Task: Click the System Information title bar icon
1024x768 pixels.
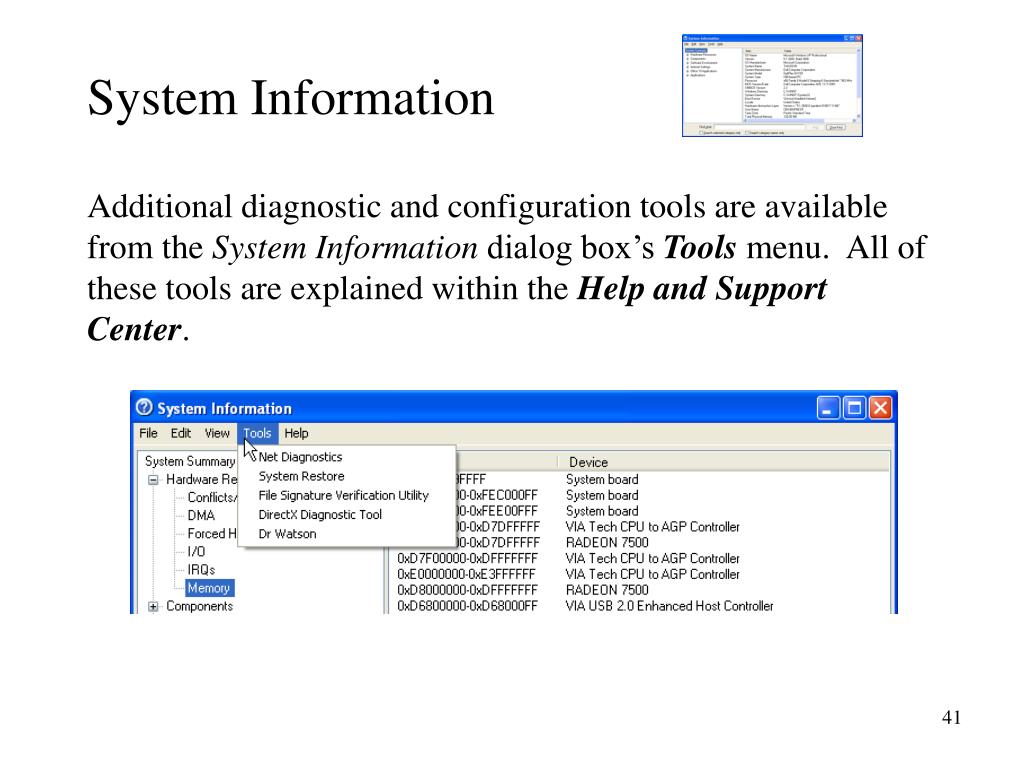Action: coord(144,408)
